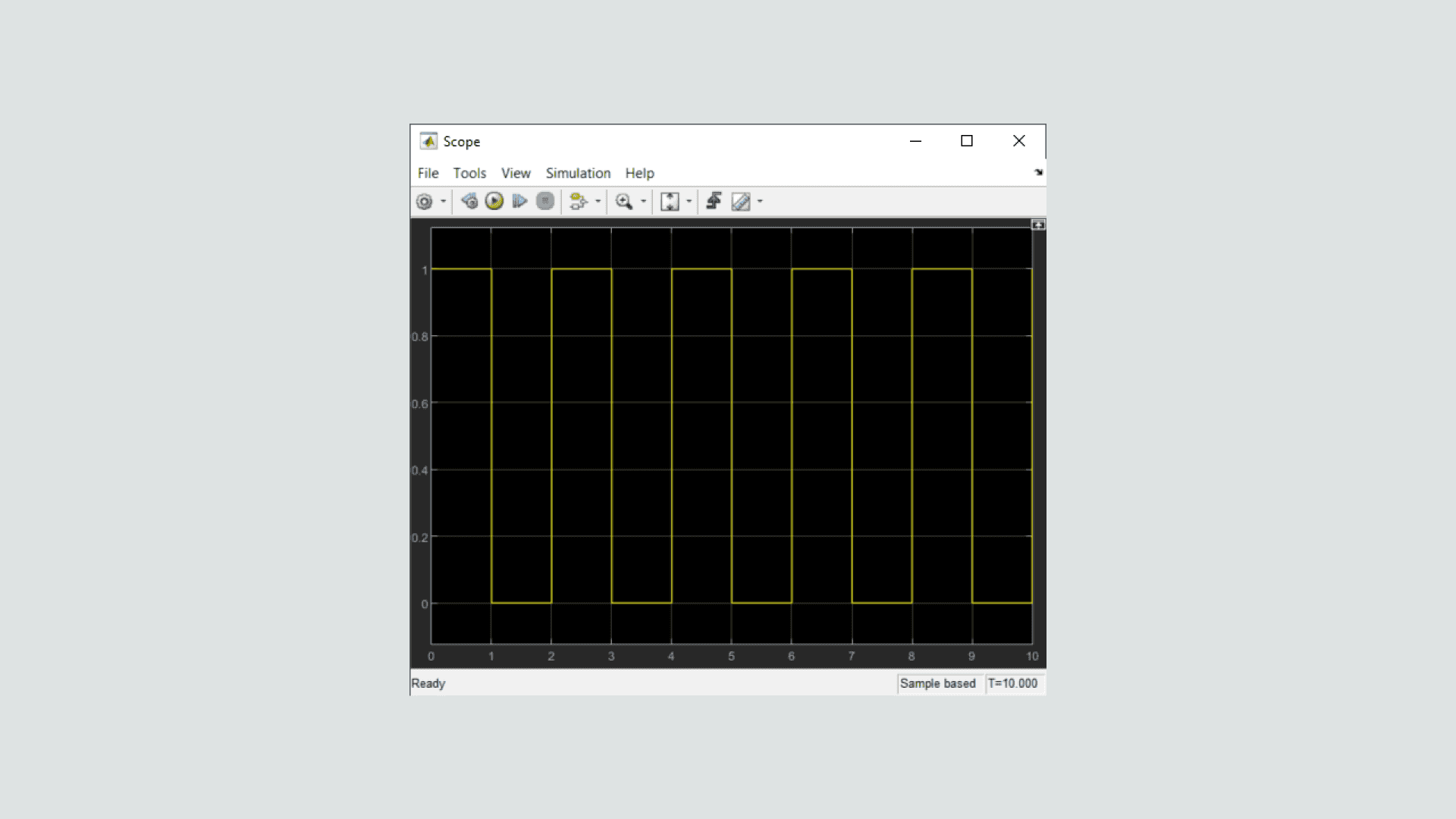Click the maximize axes button above plot corner
The width and height of the screenshot is (1456, 819).
[x=1038, y=225]
